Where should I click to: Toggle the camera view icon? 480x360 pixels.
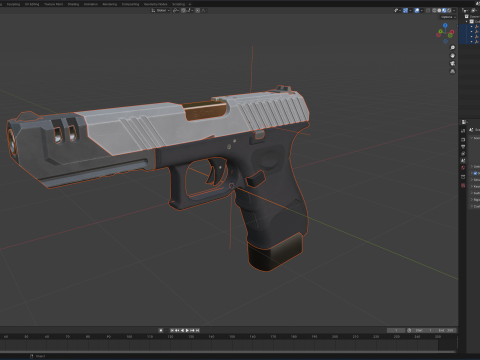coord(452,63)
